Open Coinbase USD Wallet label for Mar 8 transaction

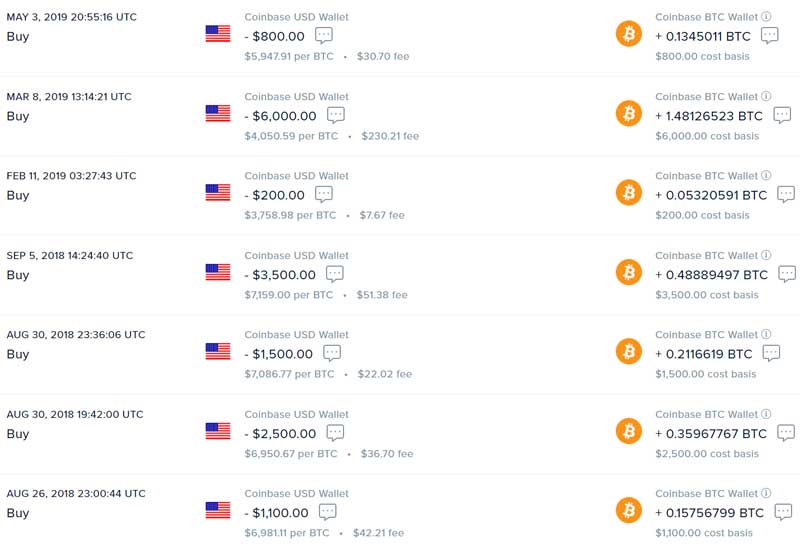click(x=296, y=96)
